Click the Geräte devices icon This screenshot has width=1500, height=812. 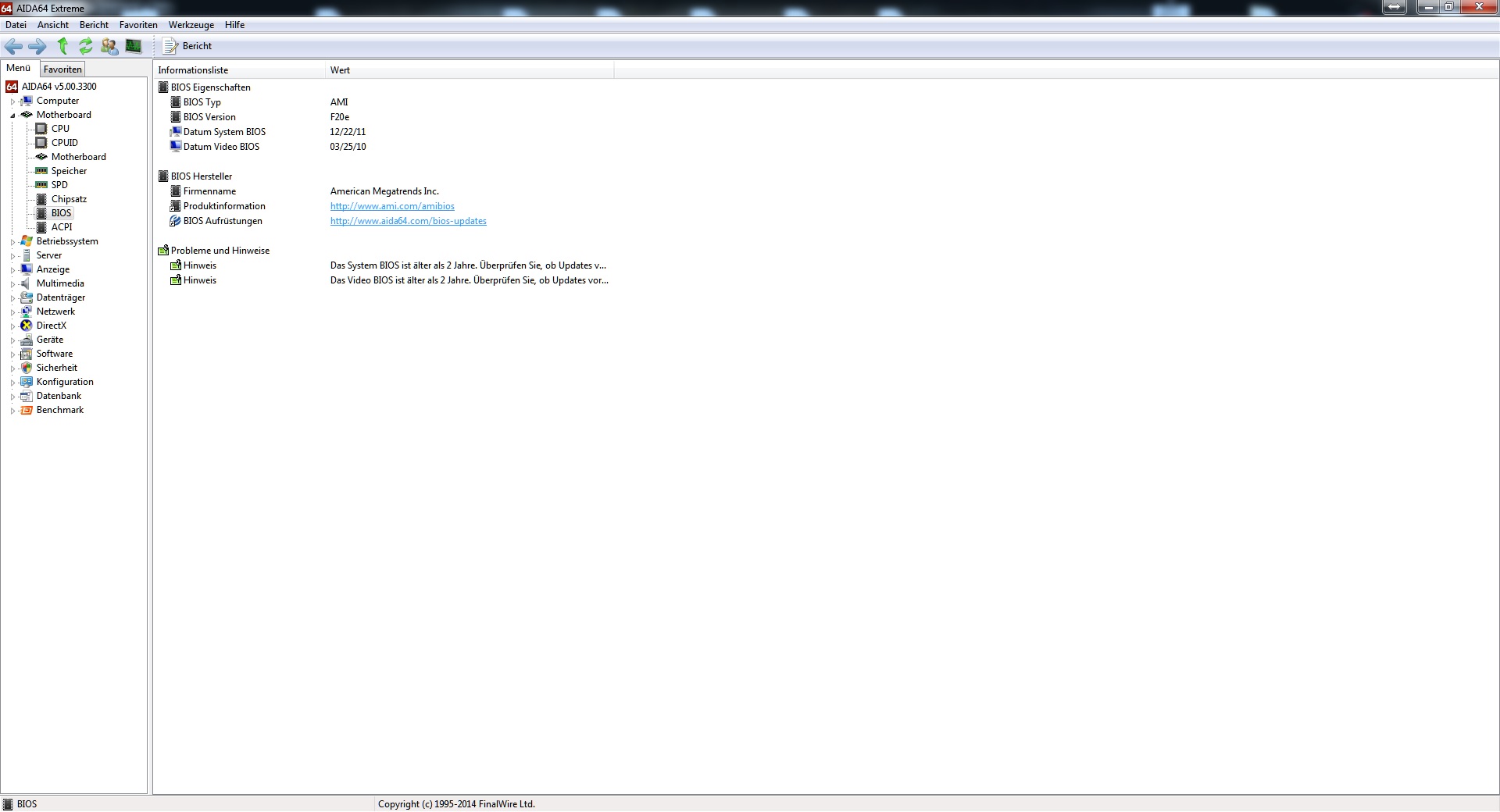[x=27, y=340]
